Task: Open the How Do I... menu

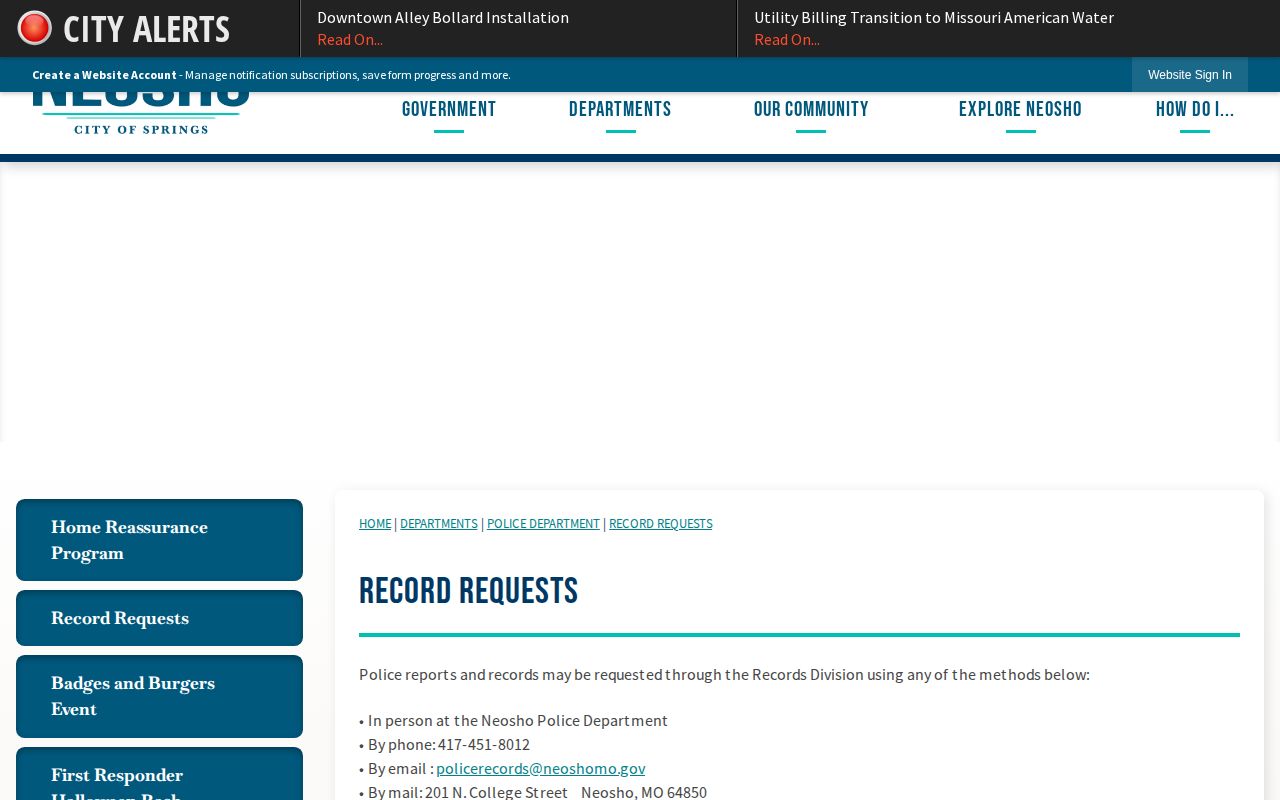Action: pos(1195,110)
